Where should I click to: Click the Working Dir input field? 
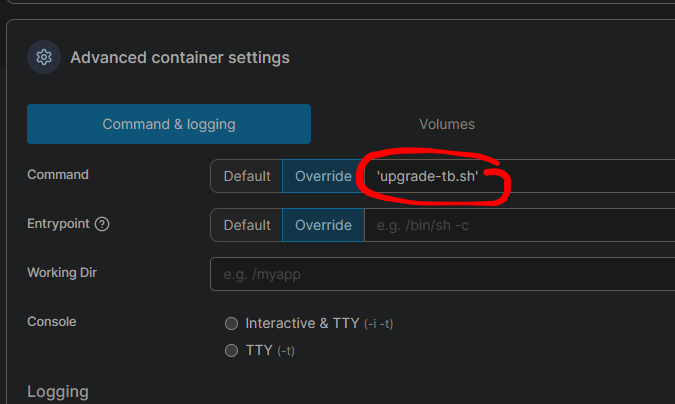(x=440, y=274)
